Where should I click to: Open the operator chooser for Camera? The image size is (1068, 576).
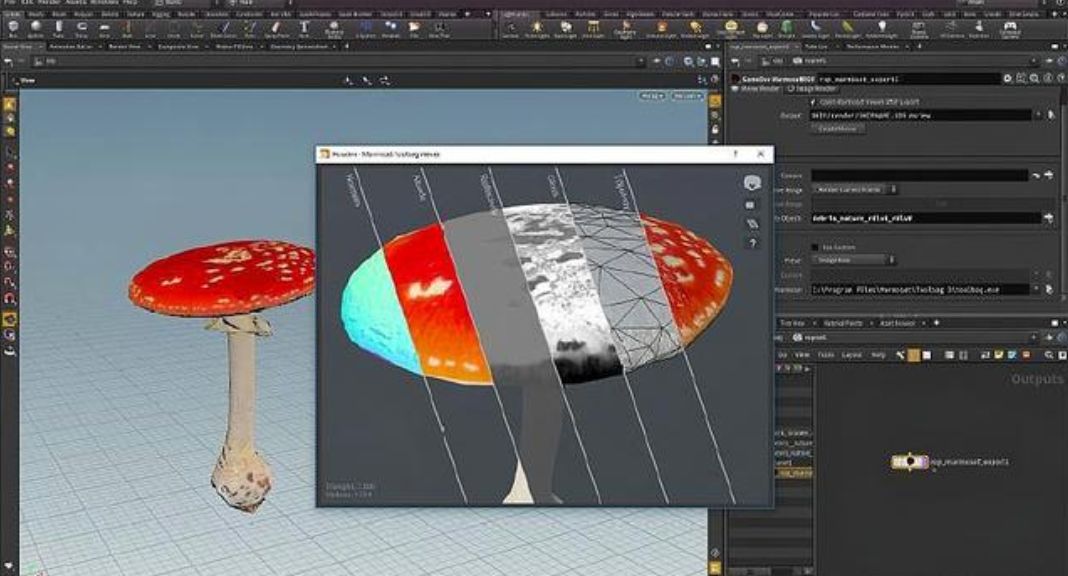pos(1049,176)
